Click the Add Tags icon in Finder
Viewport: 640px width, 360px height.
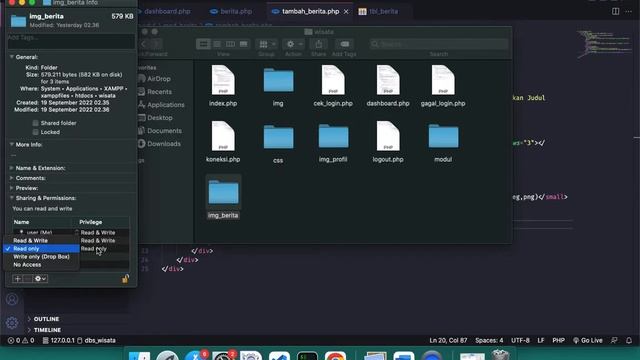[x=344, y=44]
